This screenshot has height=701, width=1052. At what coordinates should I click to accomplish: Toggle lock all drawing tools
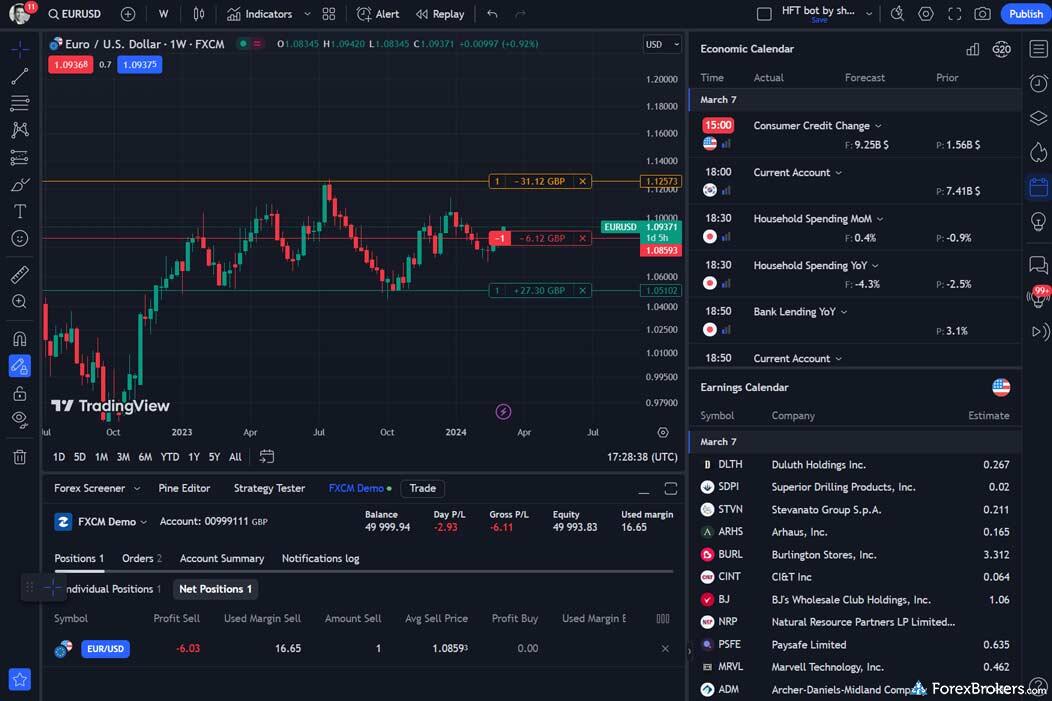[x=19, y=393]
